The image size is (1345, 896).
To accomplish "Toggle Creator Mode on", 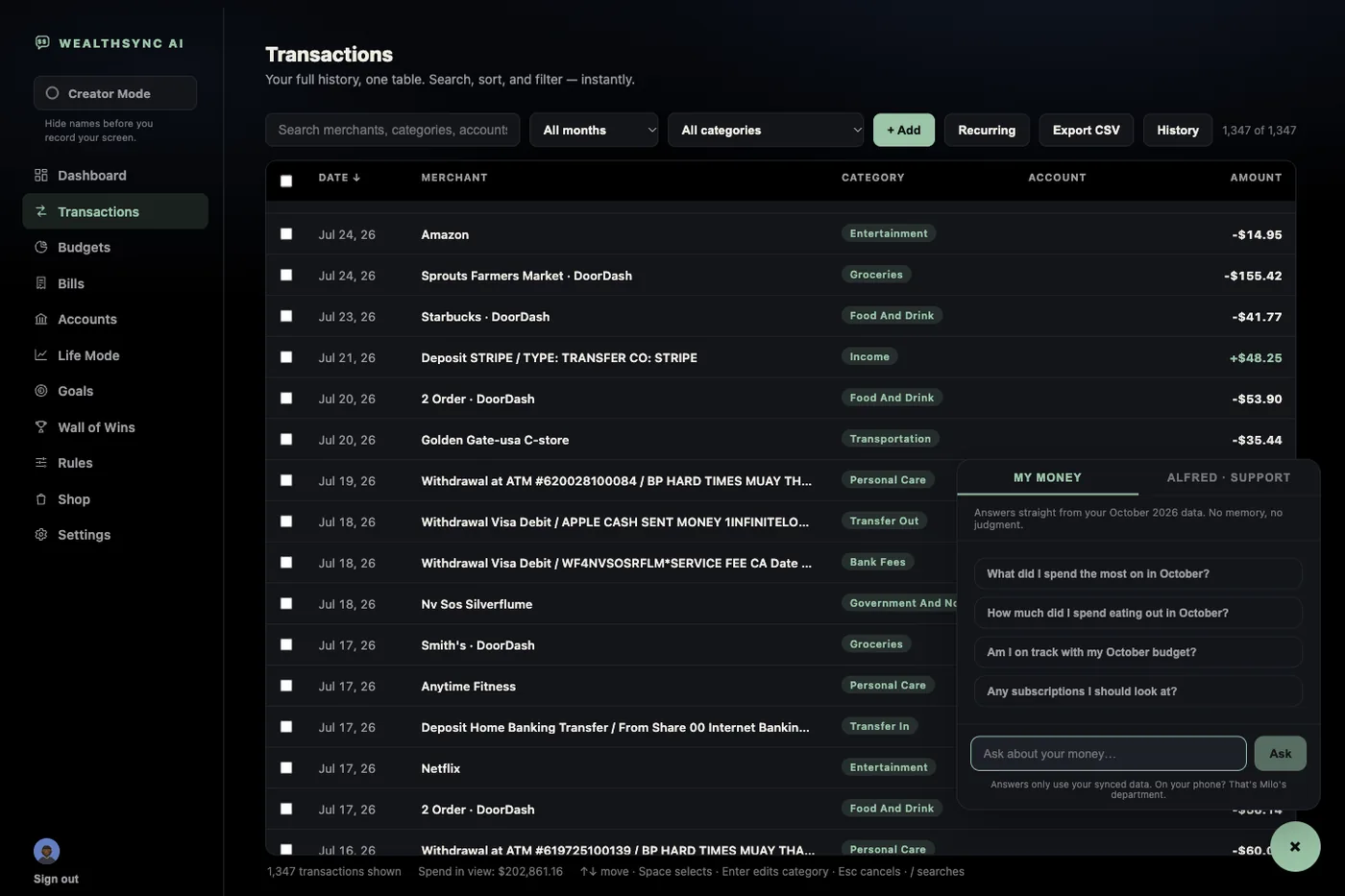I will pos(115,93).
